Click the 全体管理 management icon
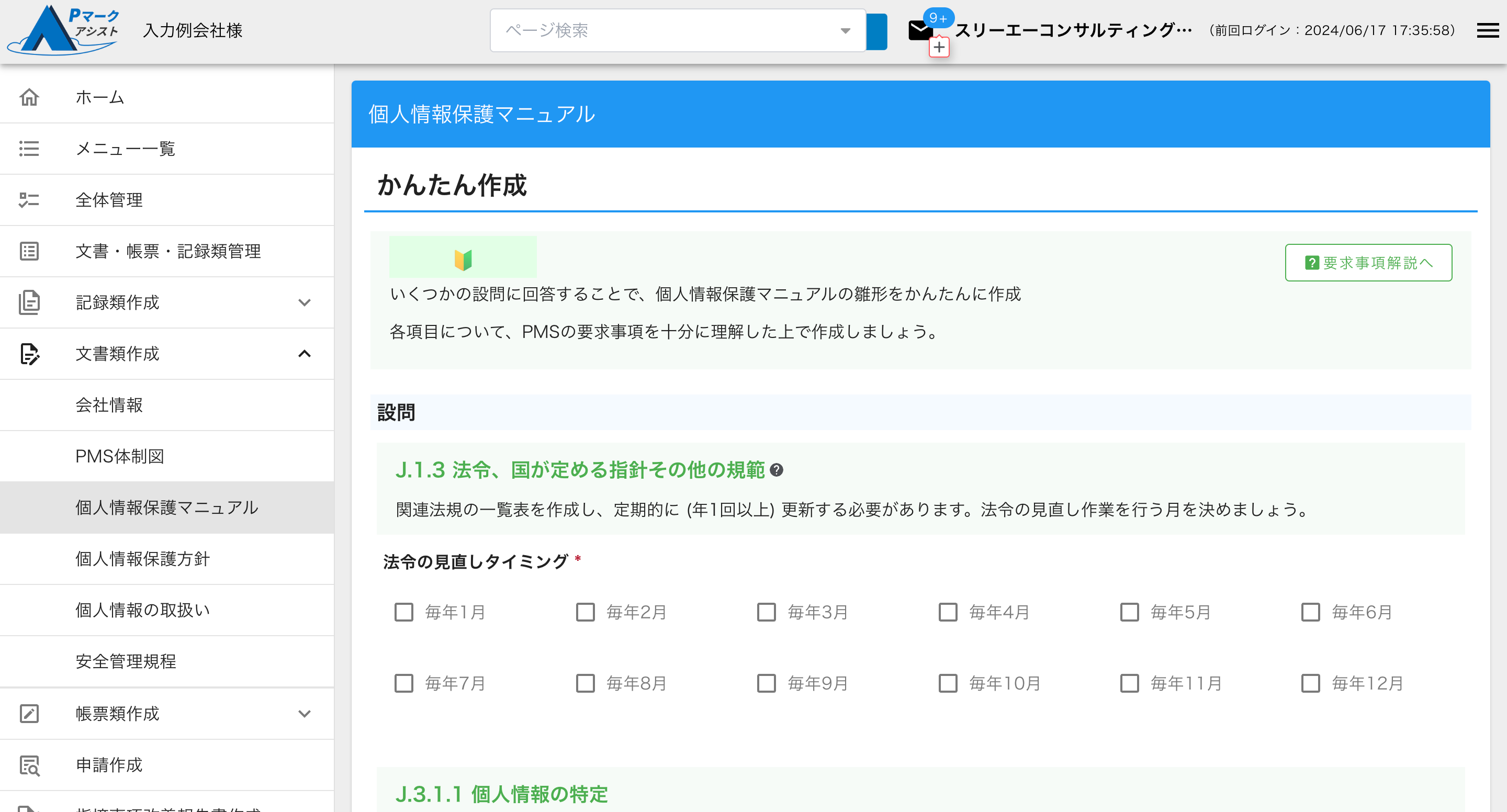 click(x=29, y=199)
